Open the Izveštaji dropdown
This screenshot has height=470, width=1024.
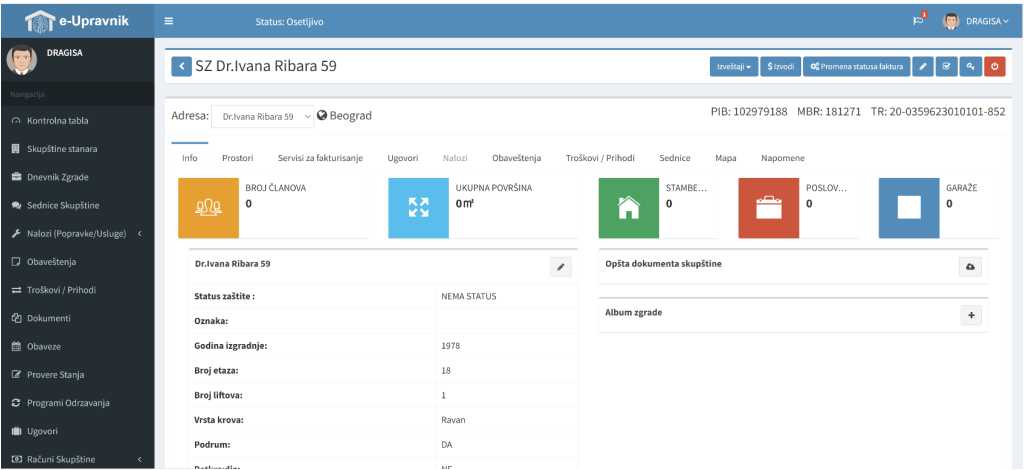click(x=733, y=66)
